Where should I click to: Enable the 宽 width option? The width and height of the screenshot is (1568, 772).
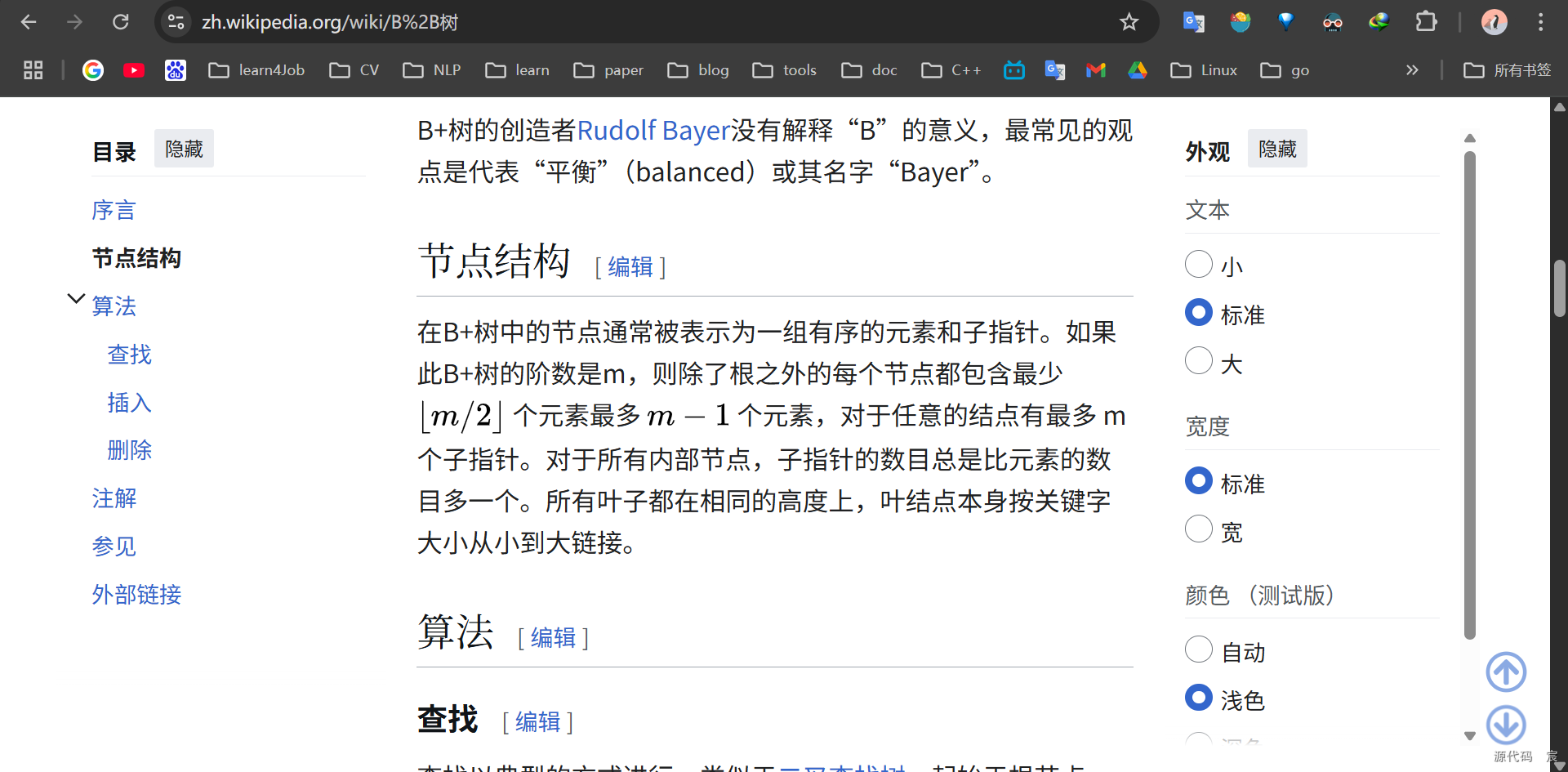coord(1198,529)
